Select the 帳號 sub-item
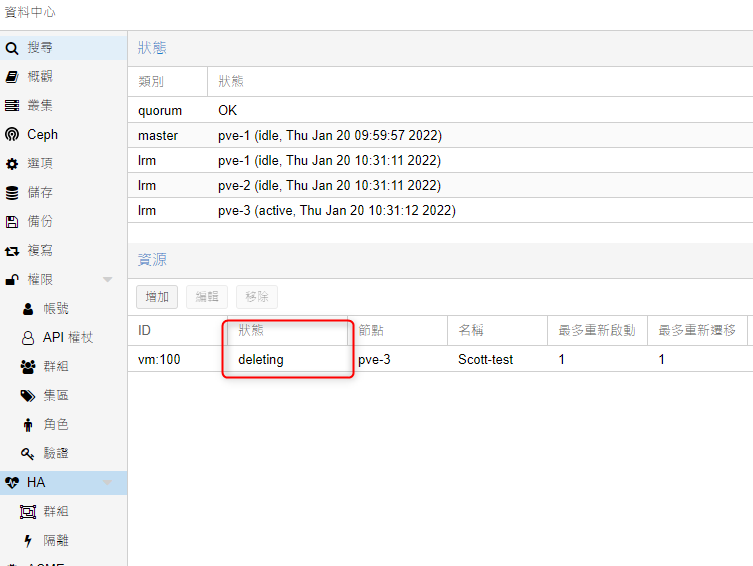 pyautogui.click(x=63, y=309)
